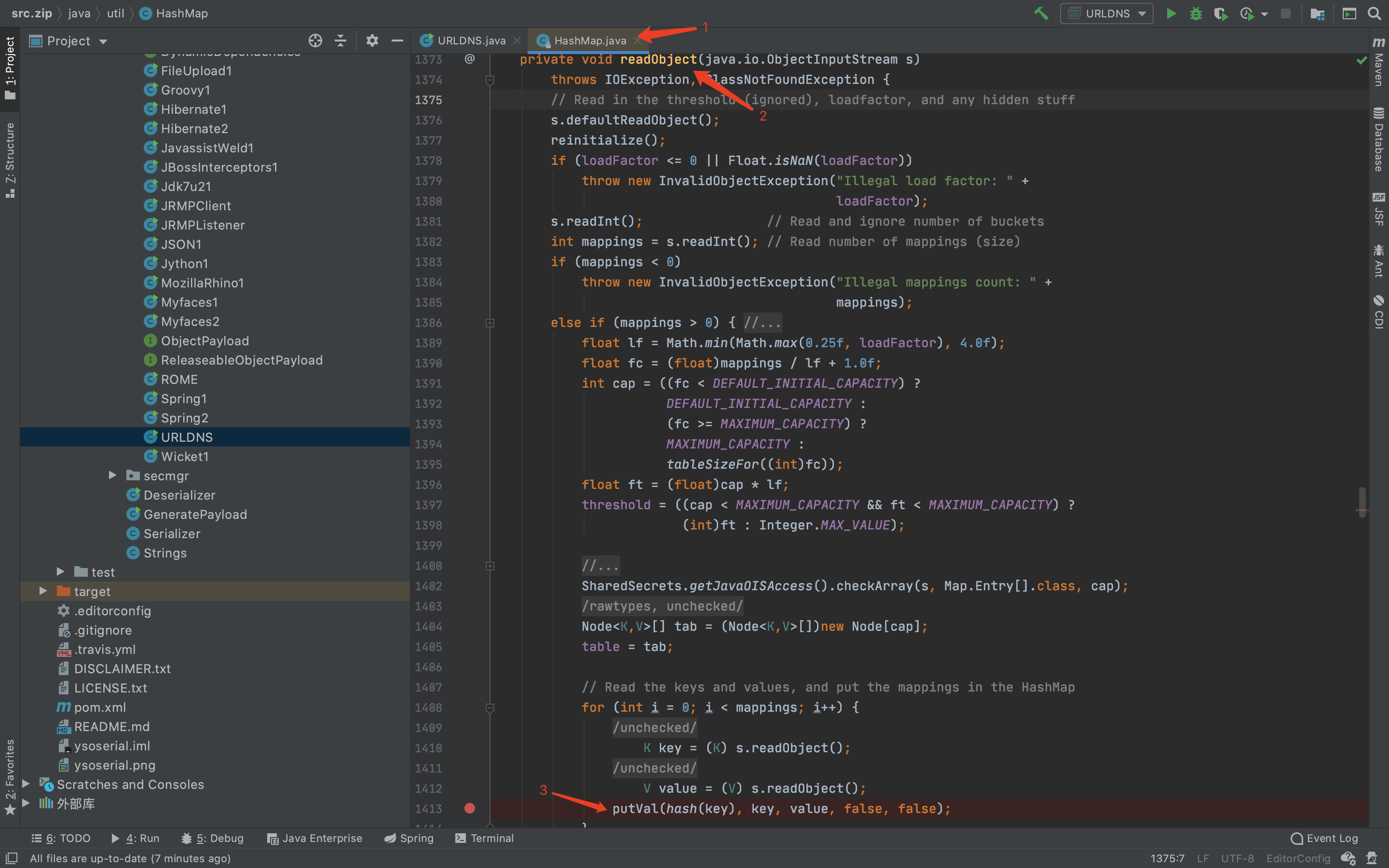The height and width of the screenshot is (868, 1389).
Task: Open the profiler run icon
Action: tap(1246, 13)
